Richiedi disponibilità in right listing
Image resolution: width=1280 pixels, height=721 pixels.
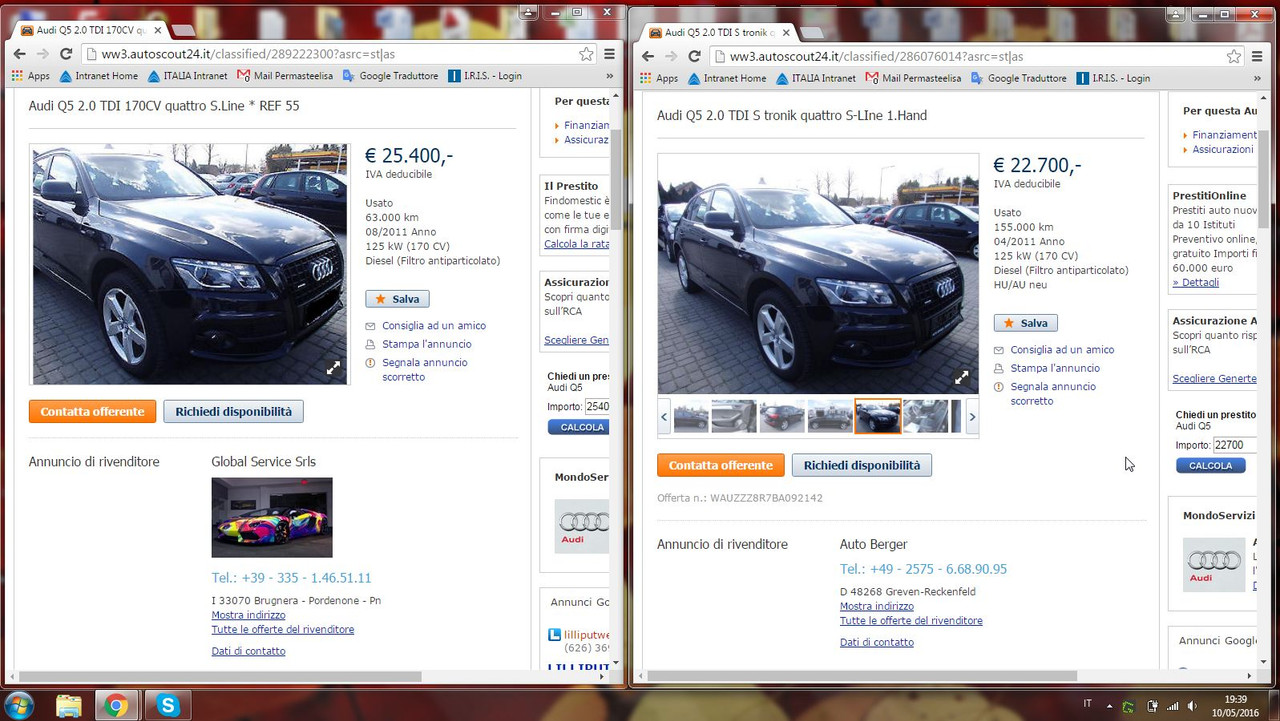pos(861,465)
